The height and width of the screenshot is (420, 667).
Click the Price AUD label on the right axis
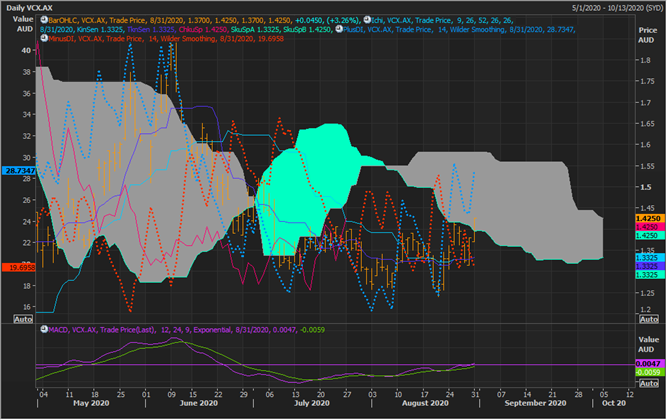pyautogui.click(x=647, y=35)
